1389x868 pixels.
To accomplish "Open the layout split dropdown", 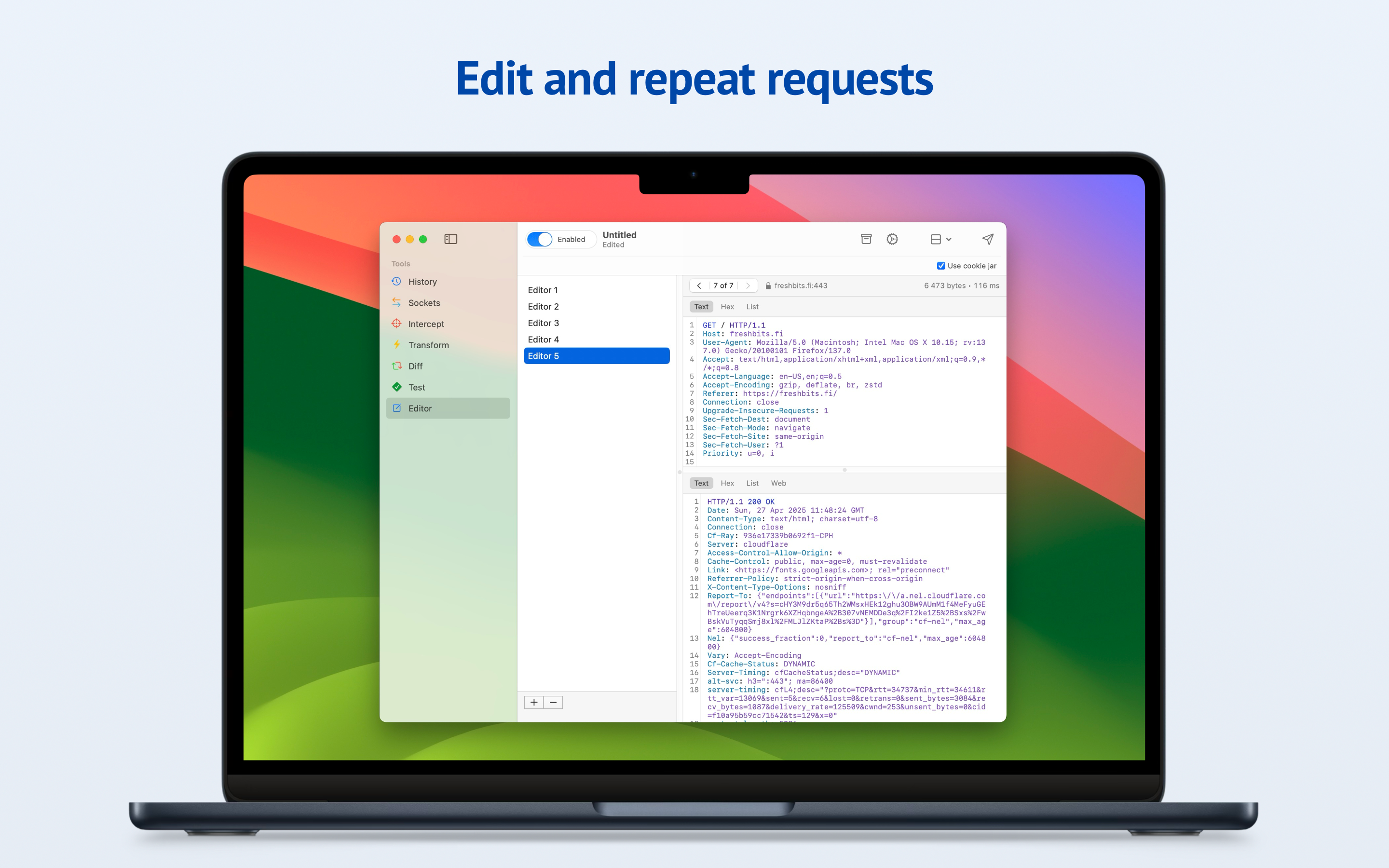I will [941, 239].
